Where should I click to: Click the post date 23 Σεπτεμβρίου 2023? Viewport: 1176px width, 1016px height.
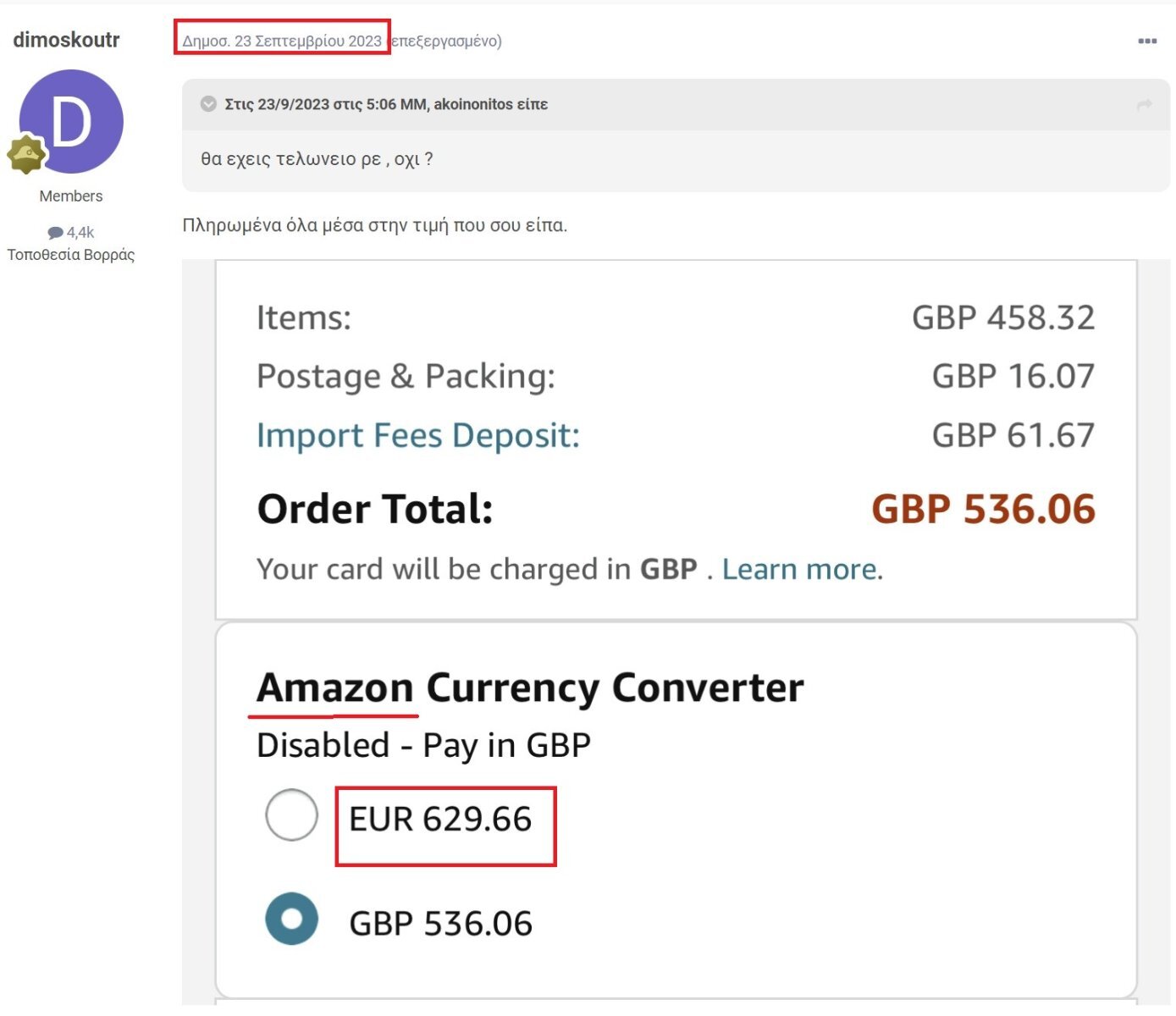point(282,41)
